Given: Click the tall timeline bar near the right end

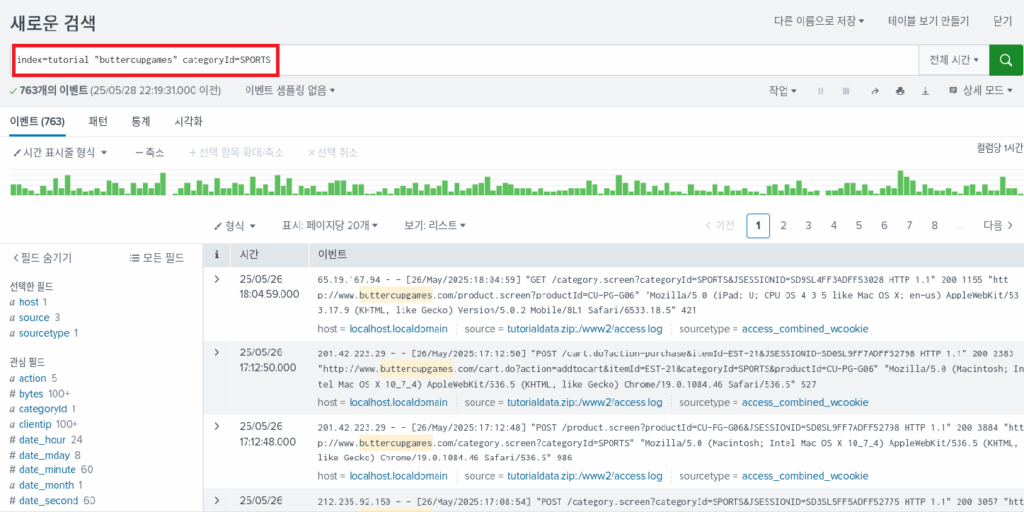Looking at the screenshot, I should [x=901, y=183].
